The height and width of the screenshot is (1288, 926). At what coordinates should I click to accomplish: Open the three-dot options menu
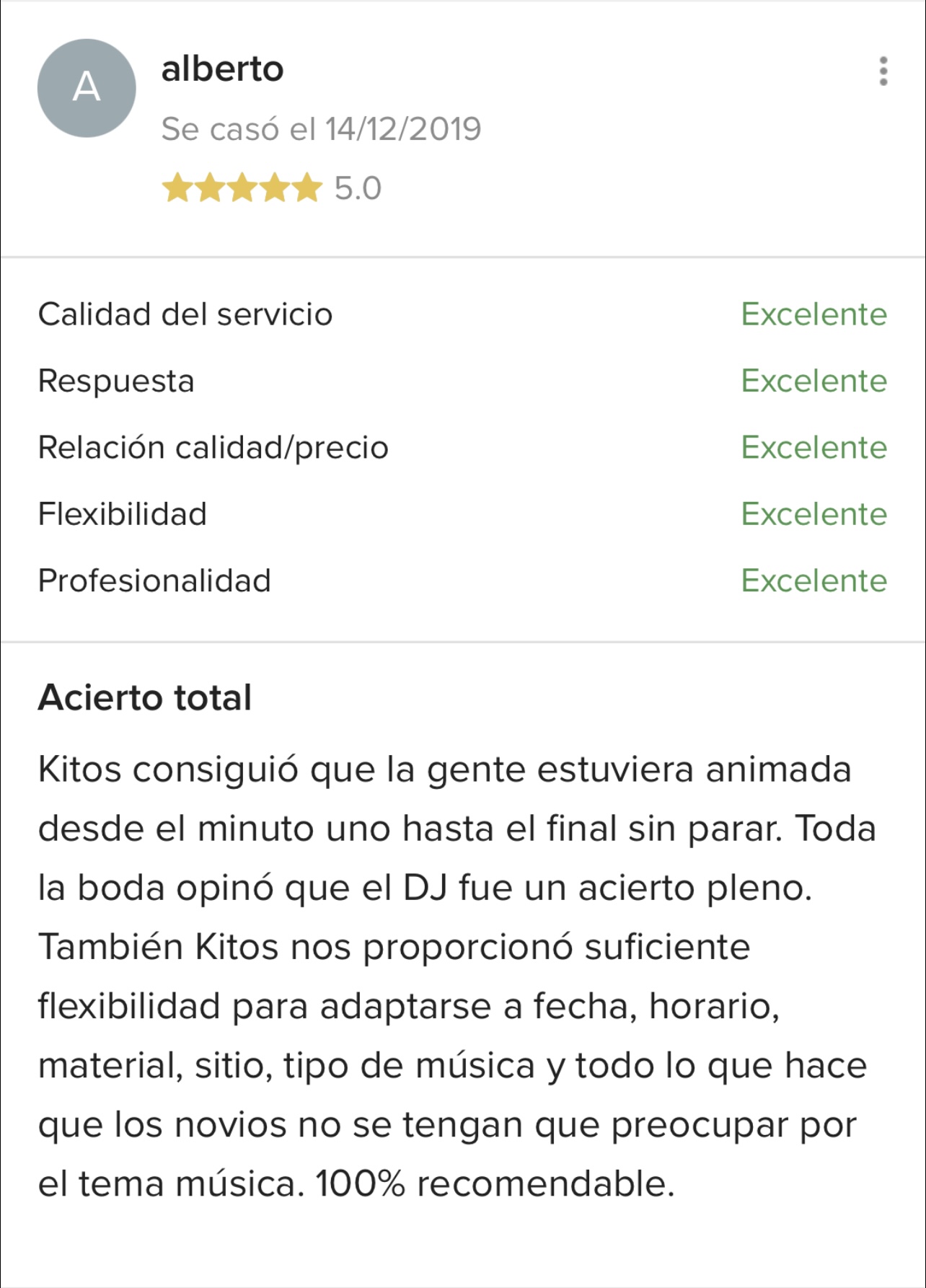point(883,71)
